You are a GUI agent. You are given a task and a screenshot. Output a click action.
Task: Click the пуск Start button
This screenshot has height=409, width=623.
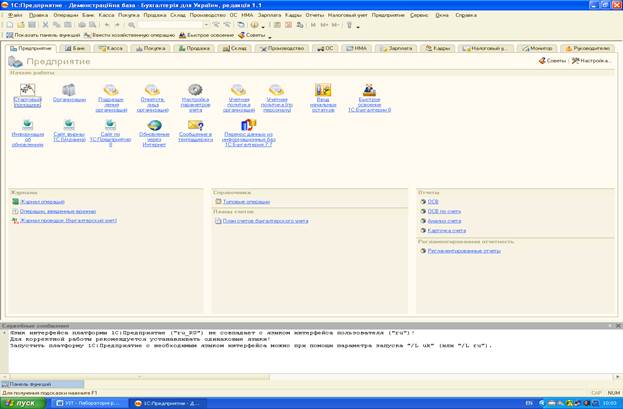point(23,403)
